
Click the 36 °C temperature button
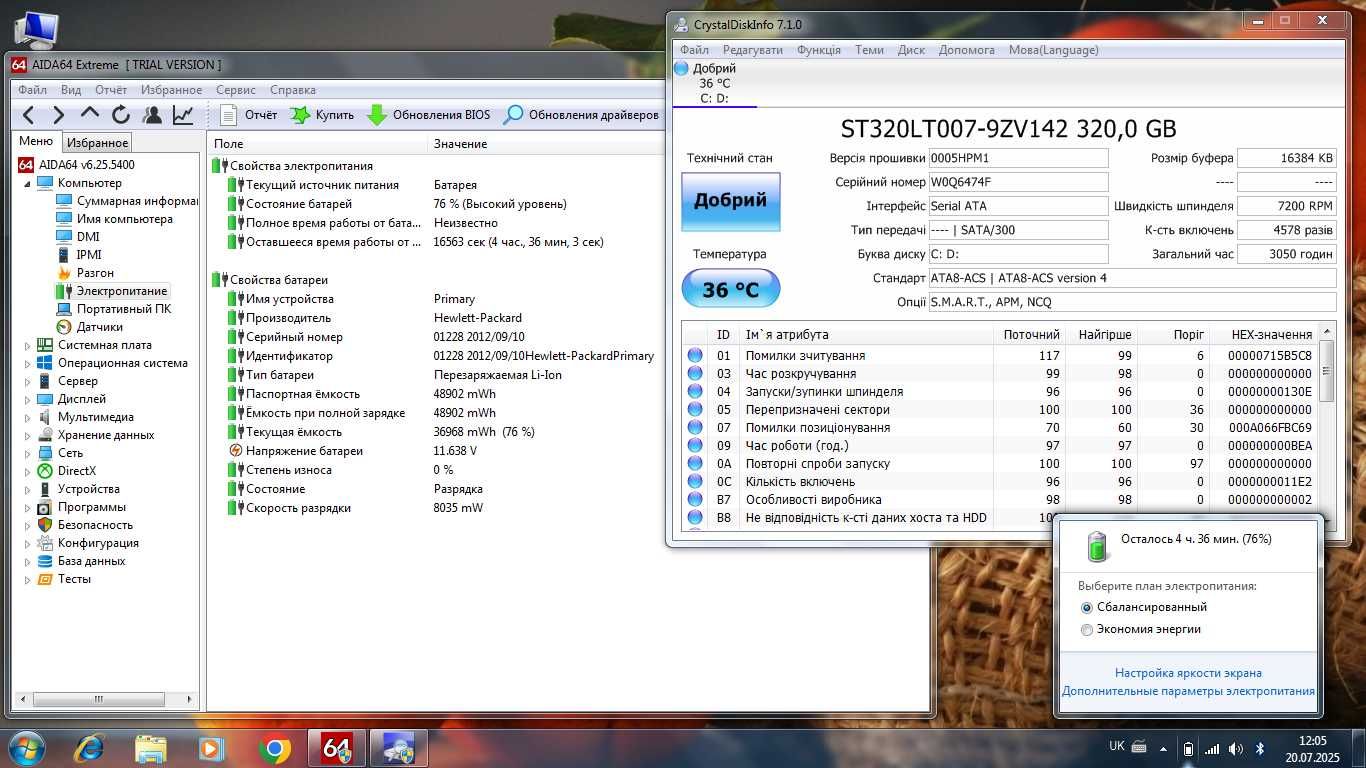730,289
